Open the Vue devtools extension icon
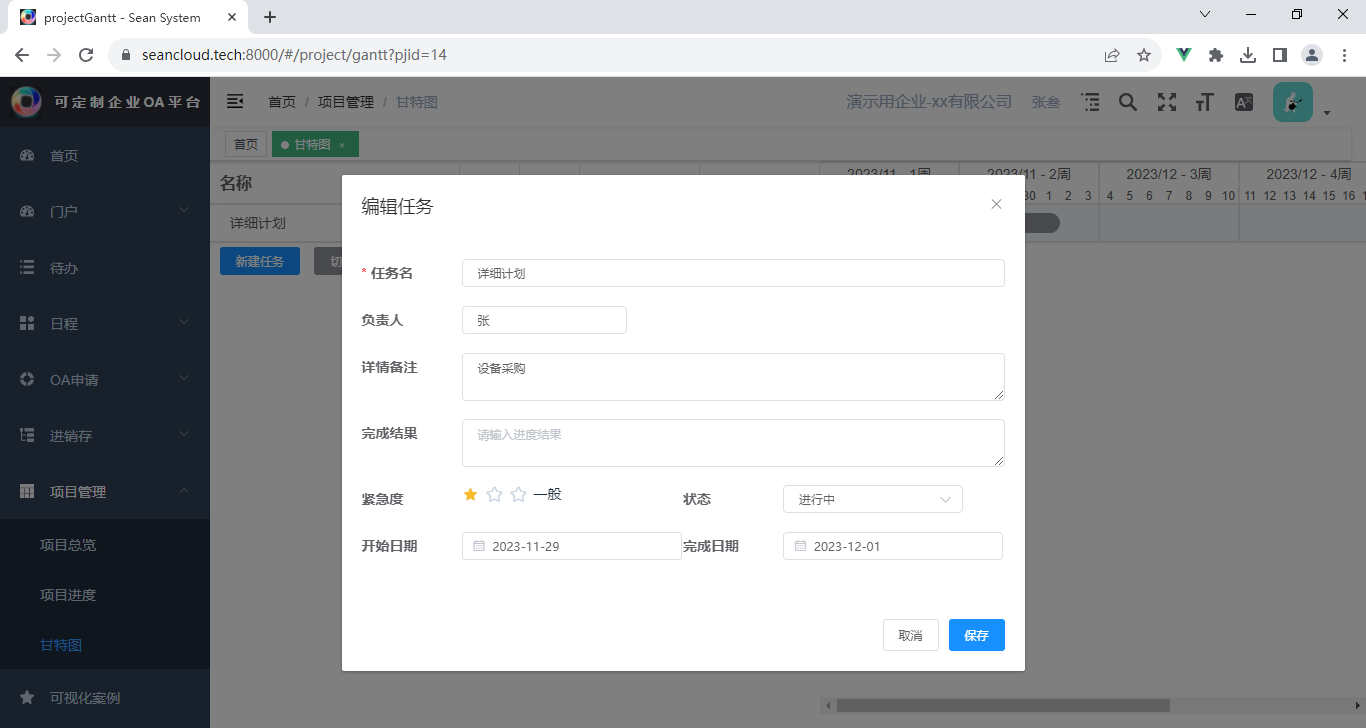1366x728 pixels. coord(1184,55)
